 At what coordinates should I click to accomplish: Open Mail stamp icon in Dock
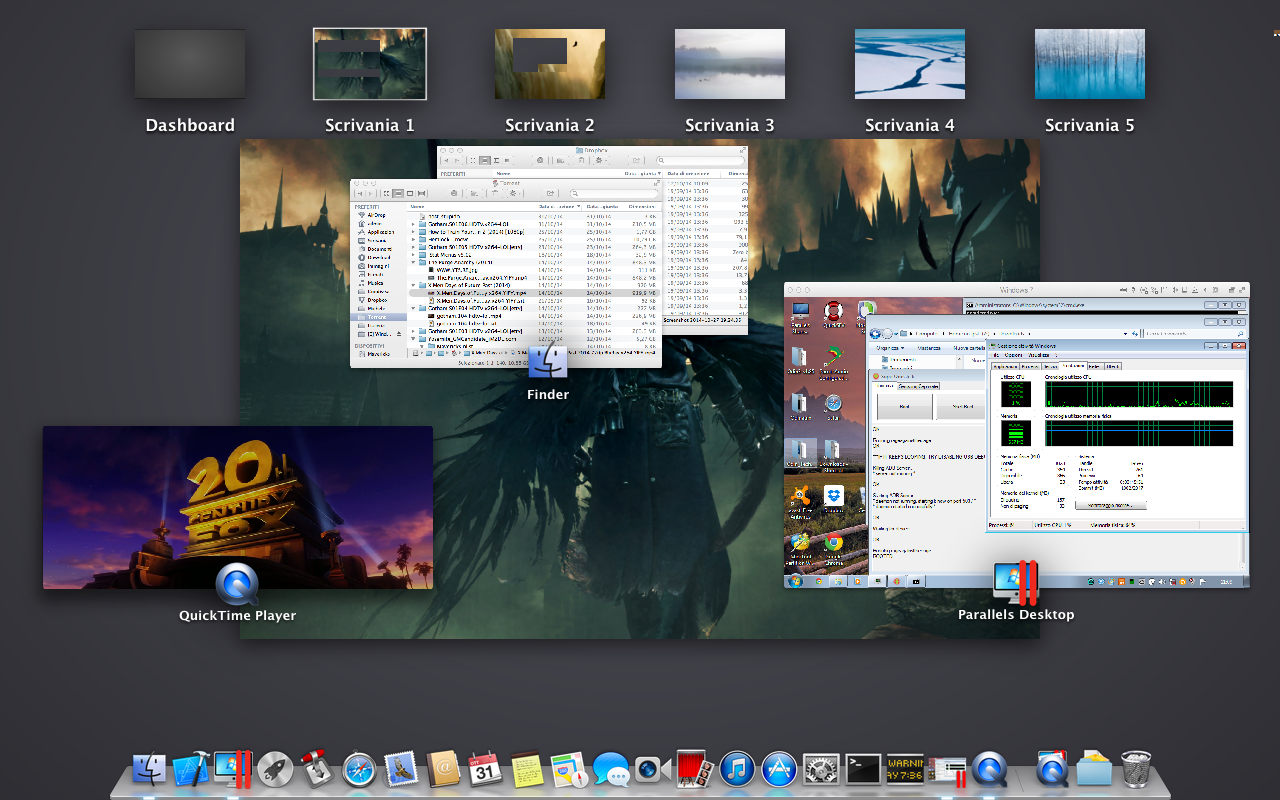[401, 769]
